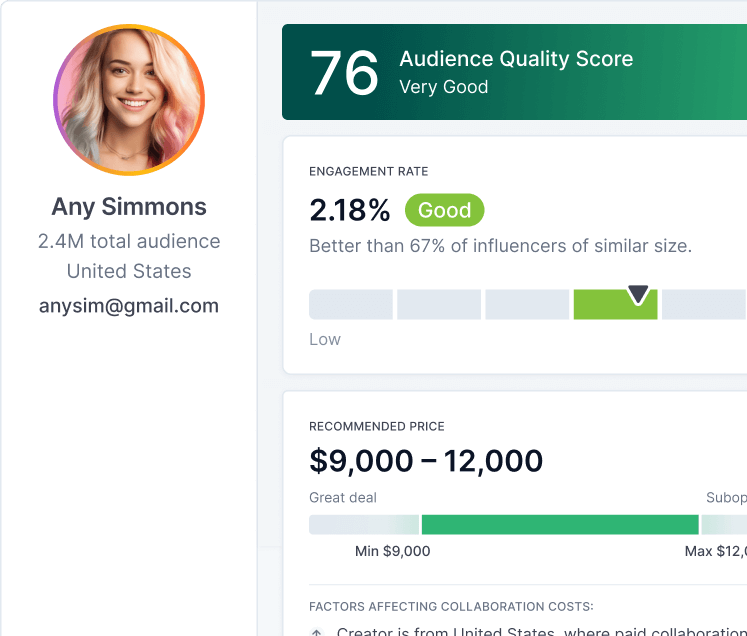Select the Very Good rating label
The height and width of the screenshot is (636, 747).
pos(444,87)
